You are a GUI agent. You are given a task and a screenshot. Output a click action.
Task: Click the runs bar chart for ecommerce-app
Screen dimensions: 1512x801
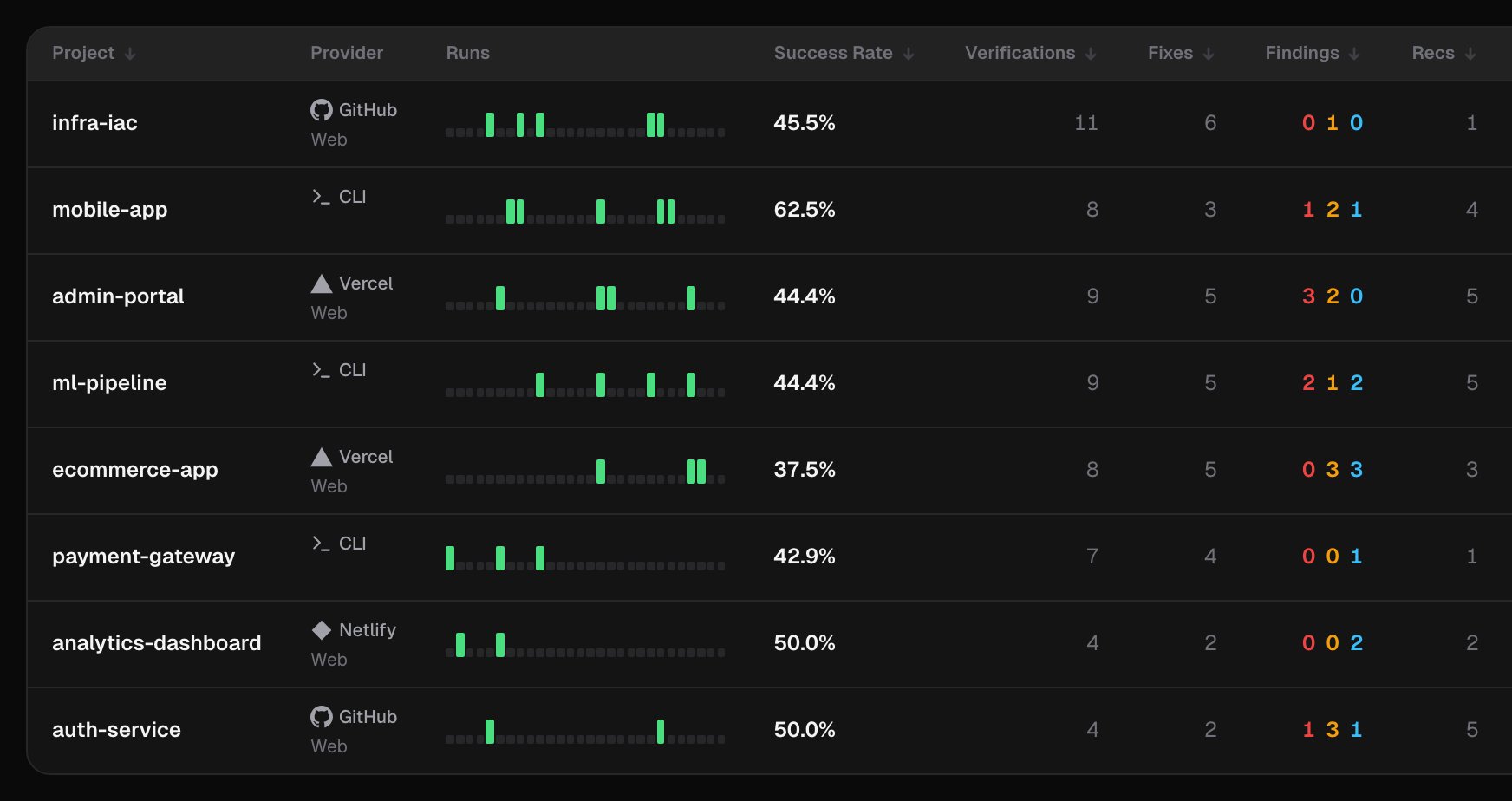click(585, 472)
